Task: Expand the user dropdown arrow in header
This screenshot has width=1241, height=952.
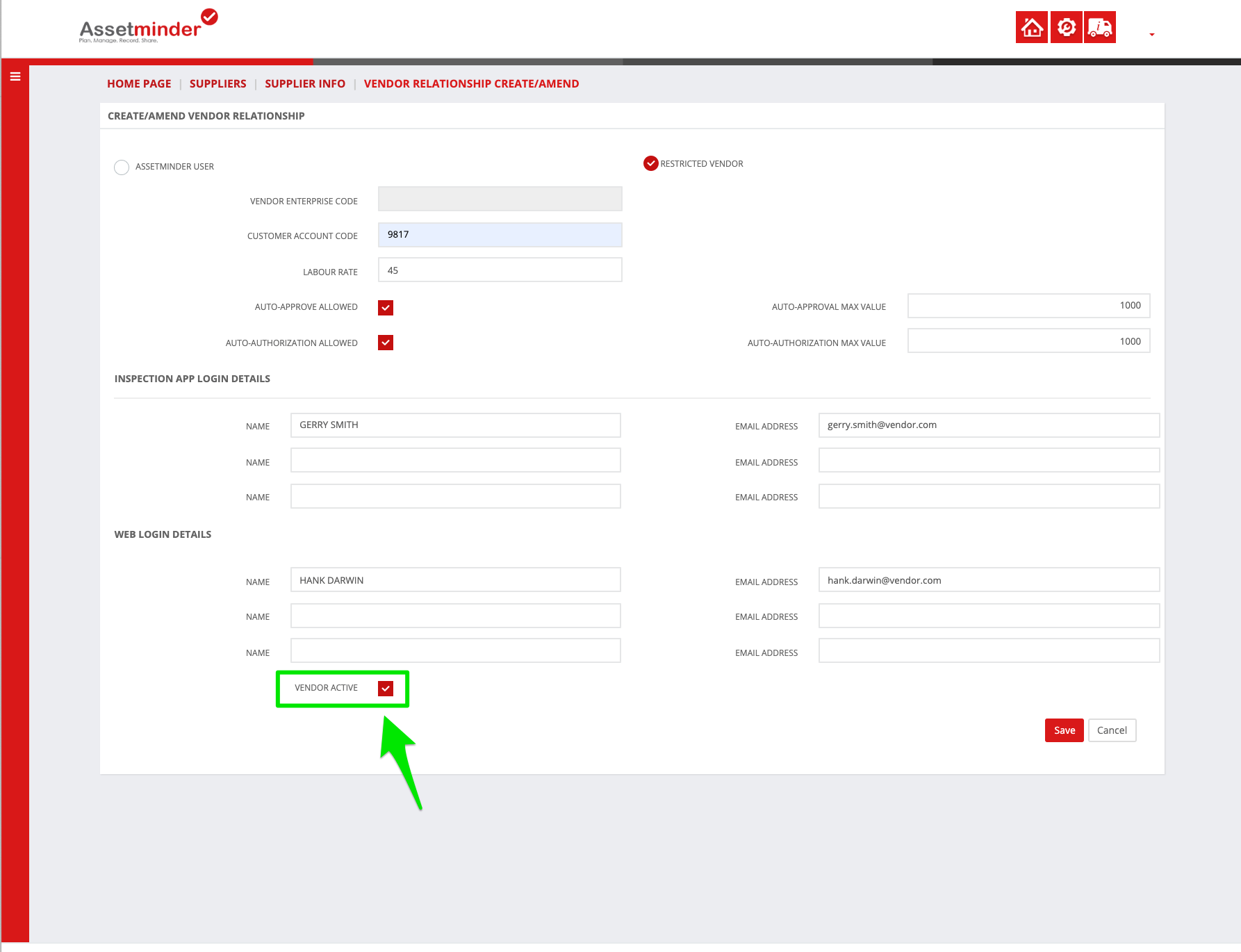Action: pos(1152,35)
